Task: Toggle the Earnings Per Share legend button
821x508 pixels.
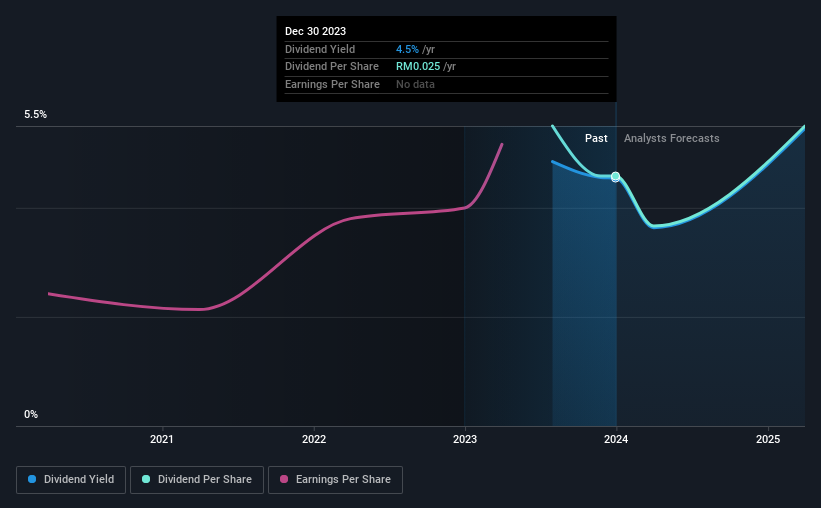Action: click(335, 480)
